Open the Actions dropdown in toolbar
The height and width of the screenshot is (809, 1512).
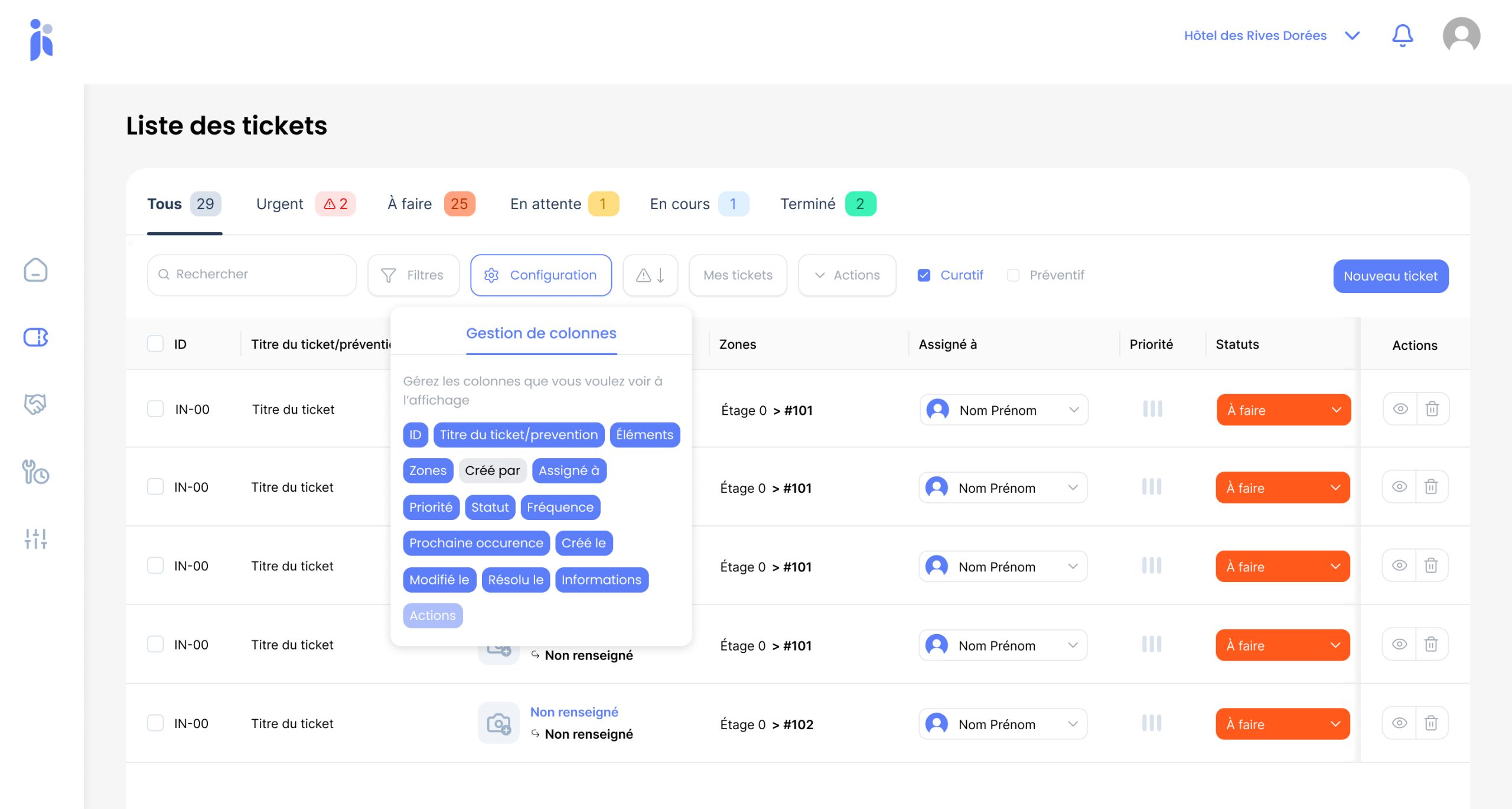coord(847,275)
